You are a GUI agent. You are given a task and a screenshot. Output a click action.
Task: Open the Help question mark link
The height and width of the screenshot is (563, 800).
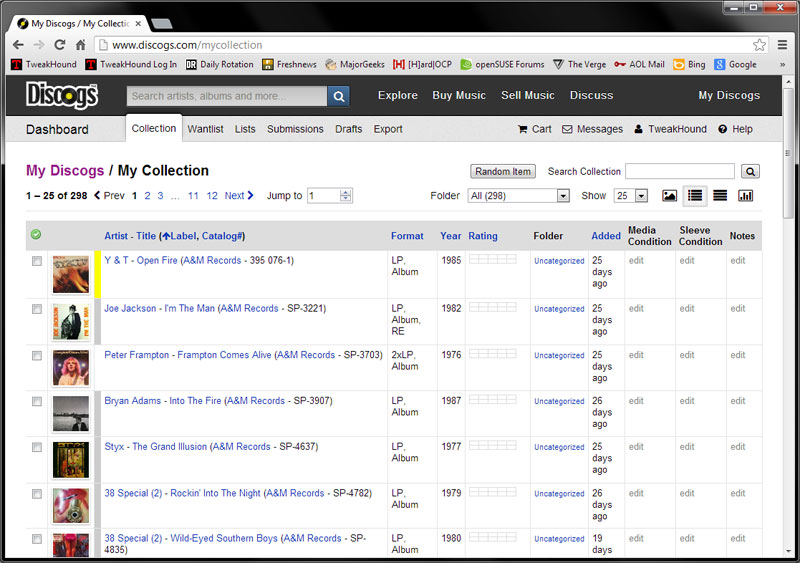click(x=735, y=129)
